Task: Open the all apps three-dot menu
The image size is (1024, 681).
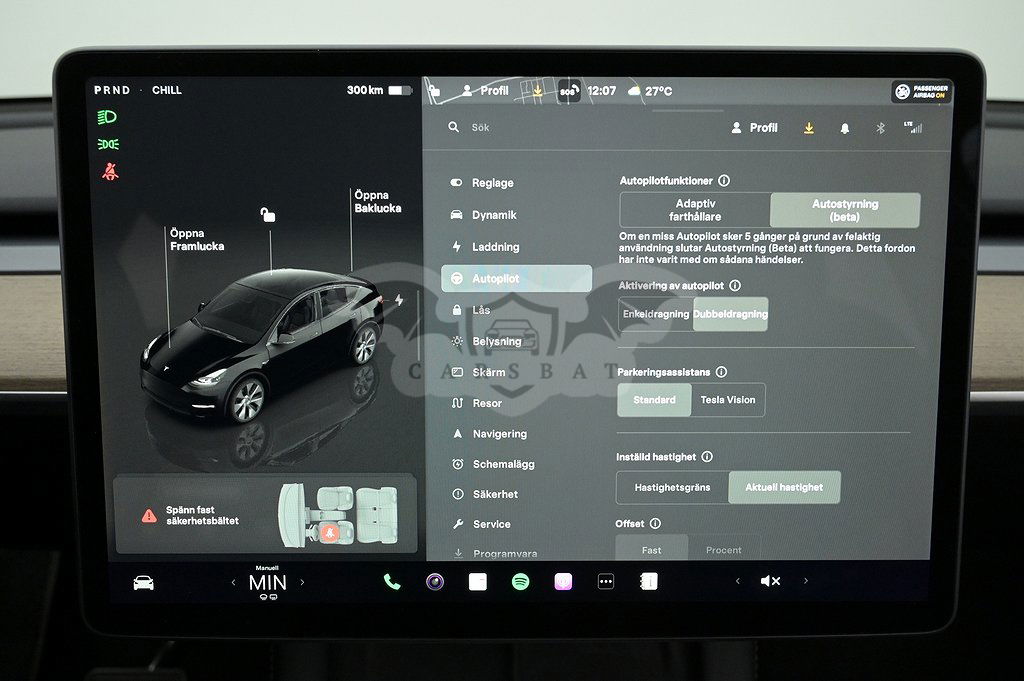Action: (x=606, y=582)
